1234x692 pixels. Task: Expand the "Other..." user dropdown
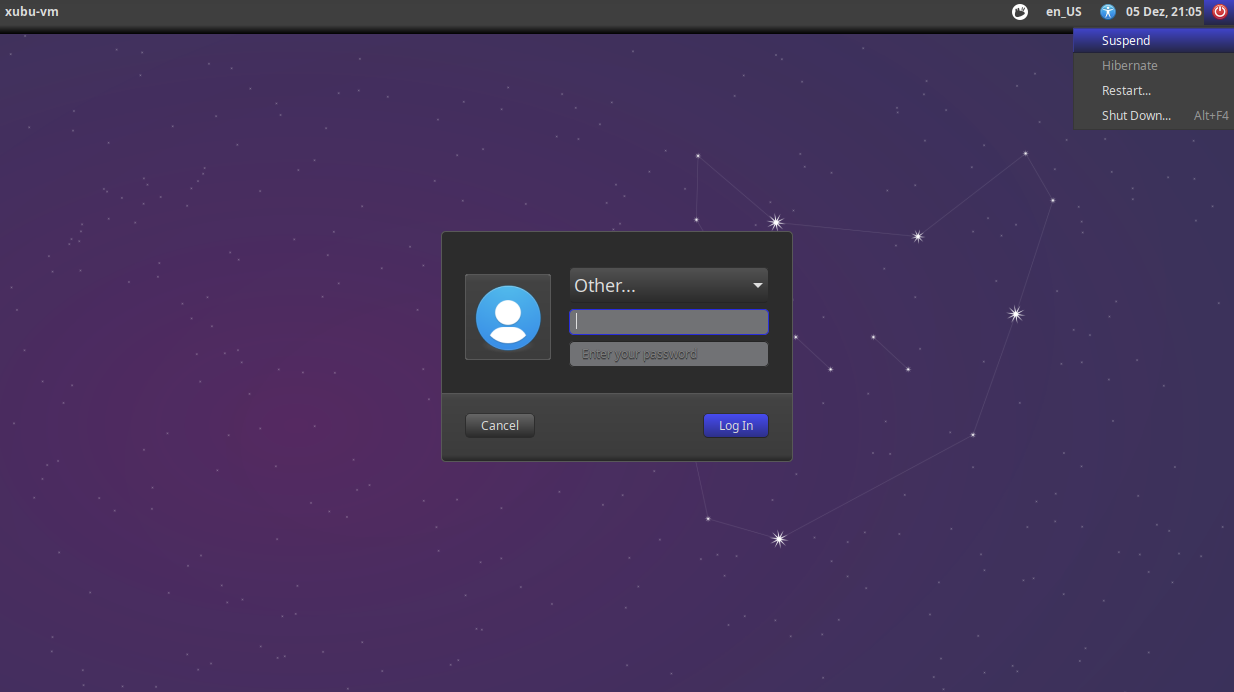click(x=669, y=285)
